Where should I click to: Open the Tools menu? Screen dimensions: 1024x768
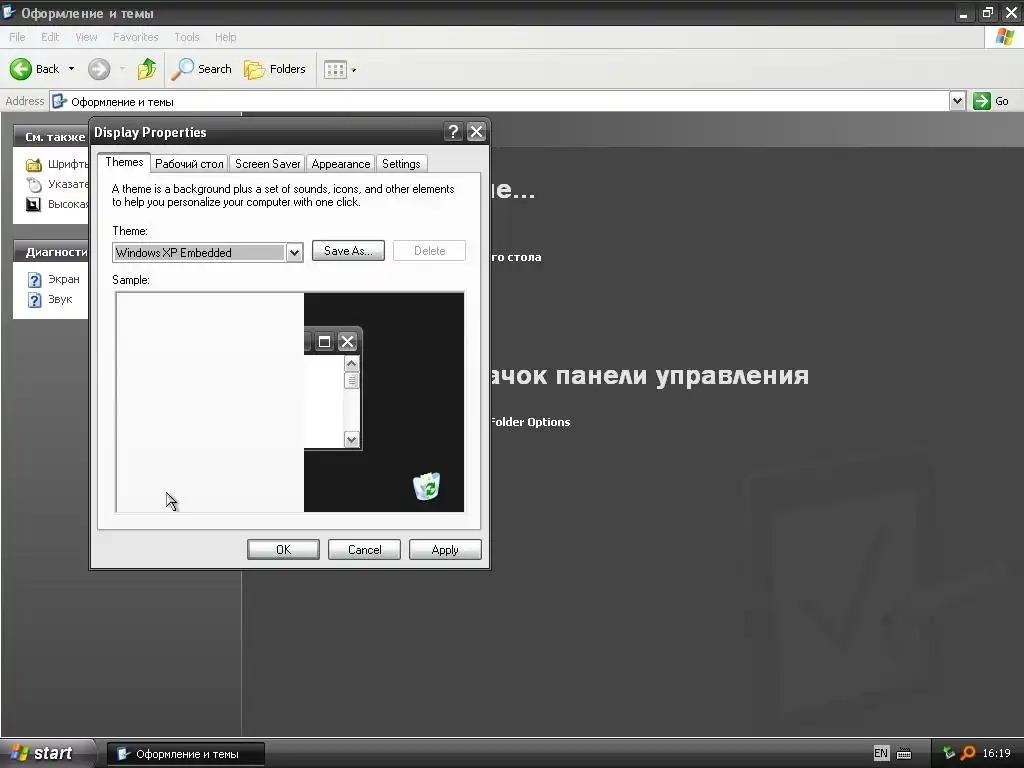tap(187, 37)
